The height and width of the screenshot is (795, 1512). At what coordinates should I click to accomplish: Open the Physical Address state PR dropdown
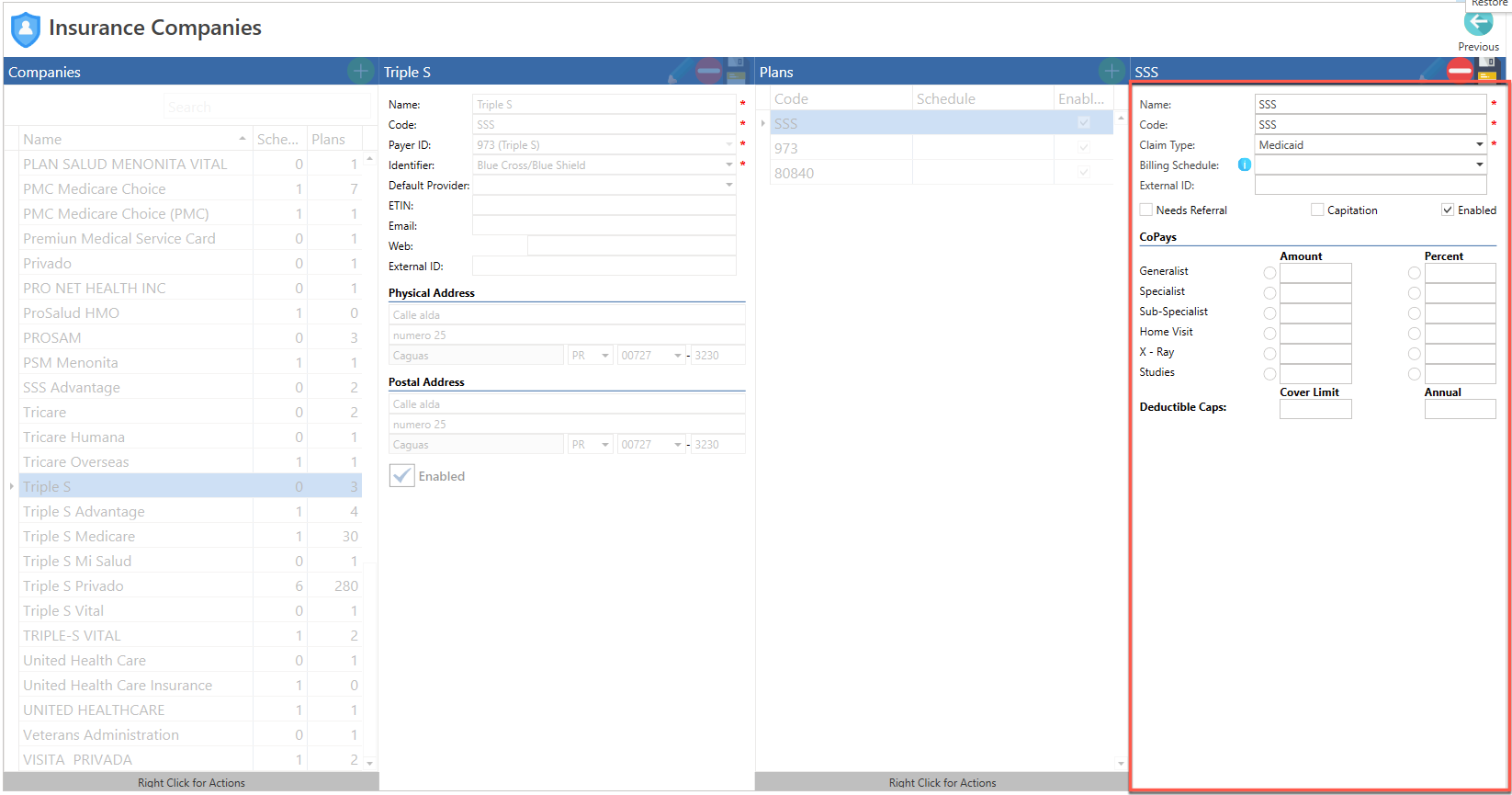[605, 356]
